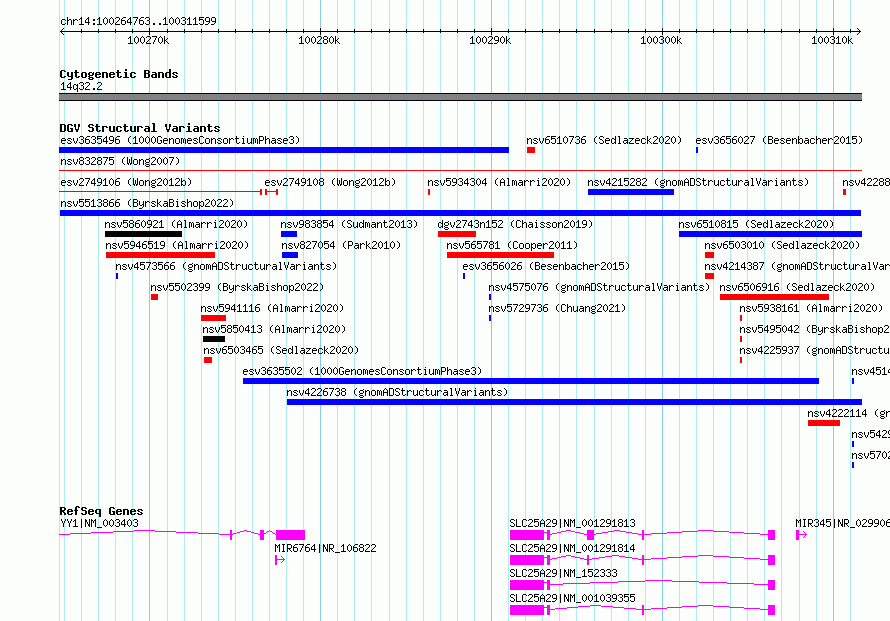
Task: Open SLC25A29|NM_001039355 transcript label
Action: tap(573, 598)
